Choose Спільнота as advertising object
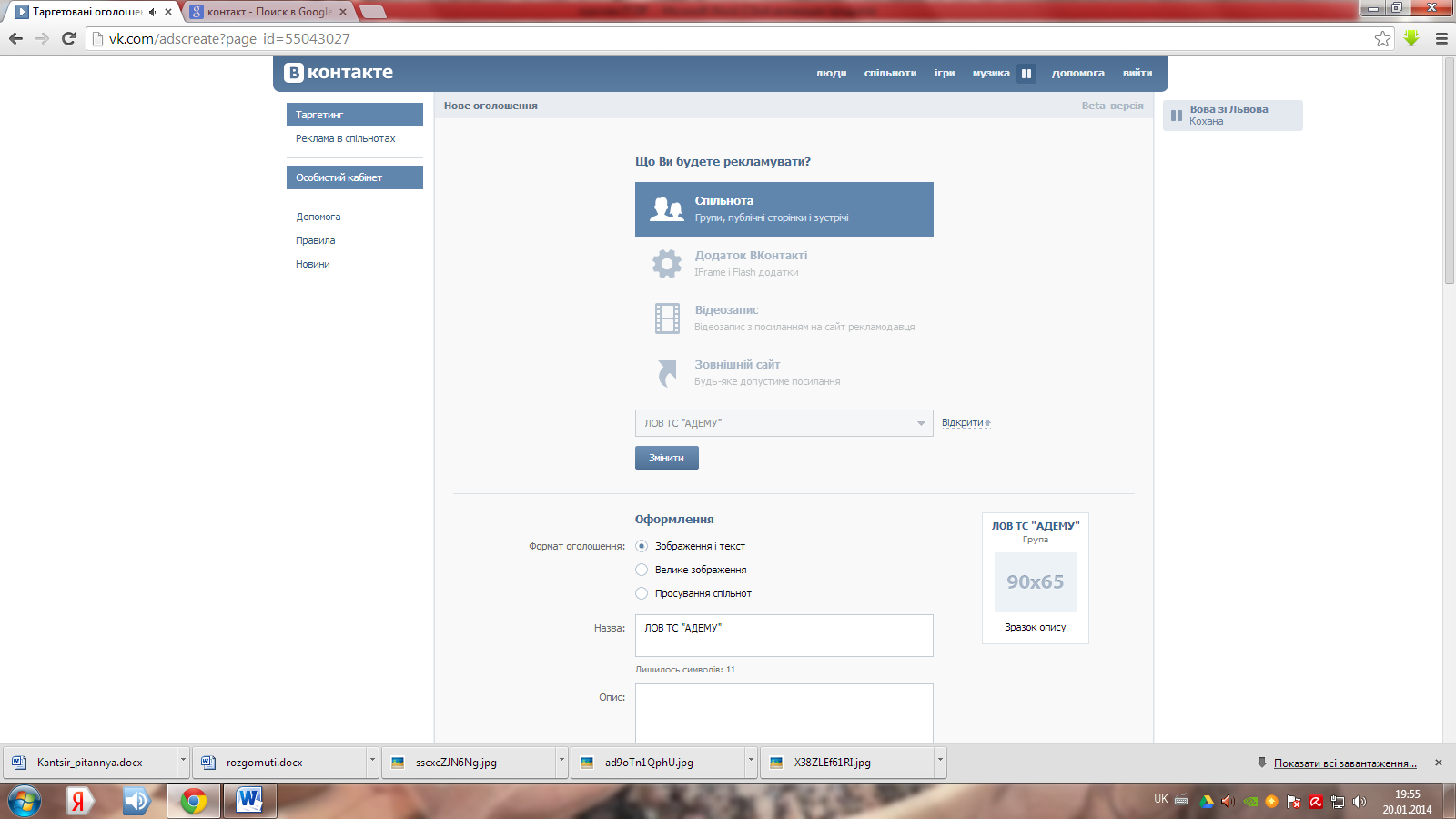 (x=784, y=209)
